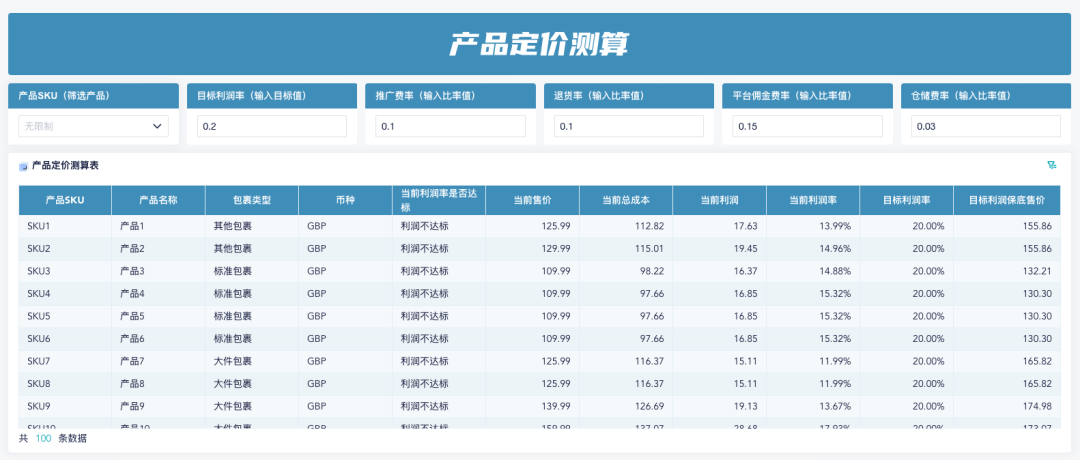This screenshot has width=1080, height=460.
Task: Click the 当前利润率 column header
Action: pyautogui.click(x=813, y=200)
